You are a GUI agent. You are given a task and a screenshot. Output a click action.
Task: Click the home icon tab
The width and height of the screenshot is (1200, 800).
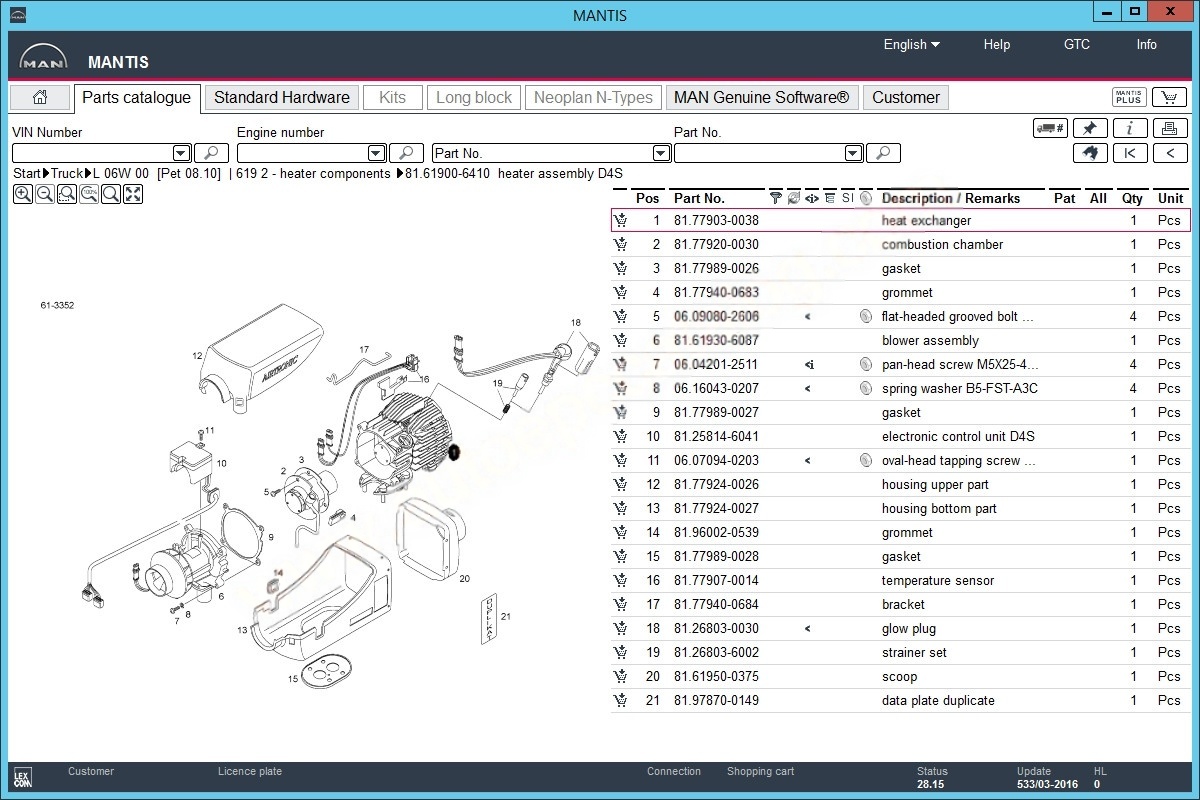tap(40, 97)
